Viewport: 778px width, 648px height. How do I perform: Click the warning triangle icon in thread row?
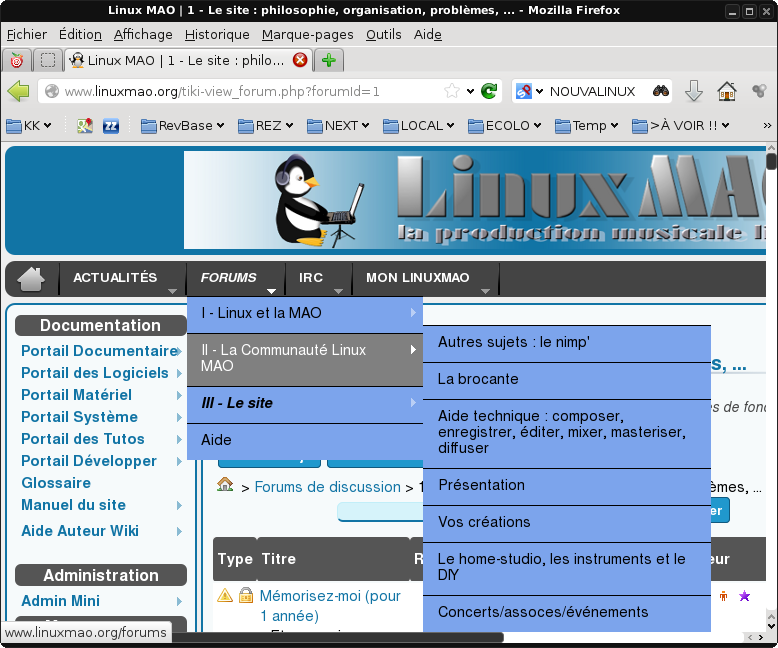[x=225, y=595]
